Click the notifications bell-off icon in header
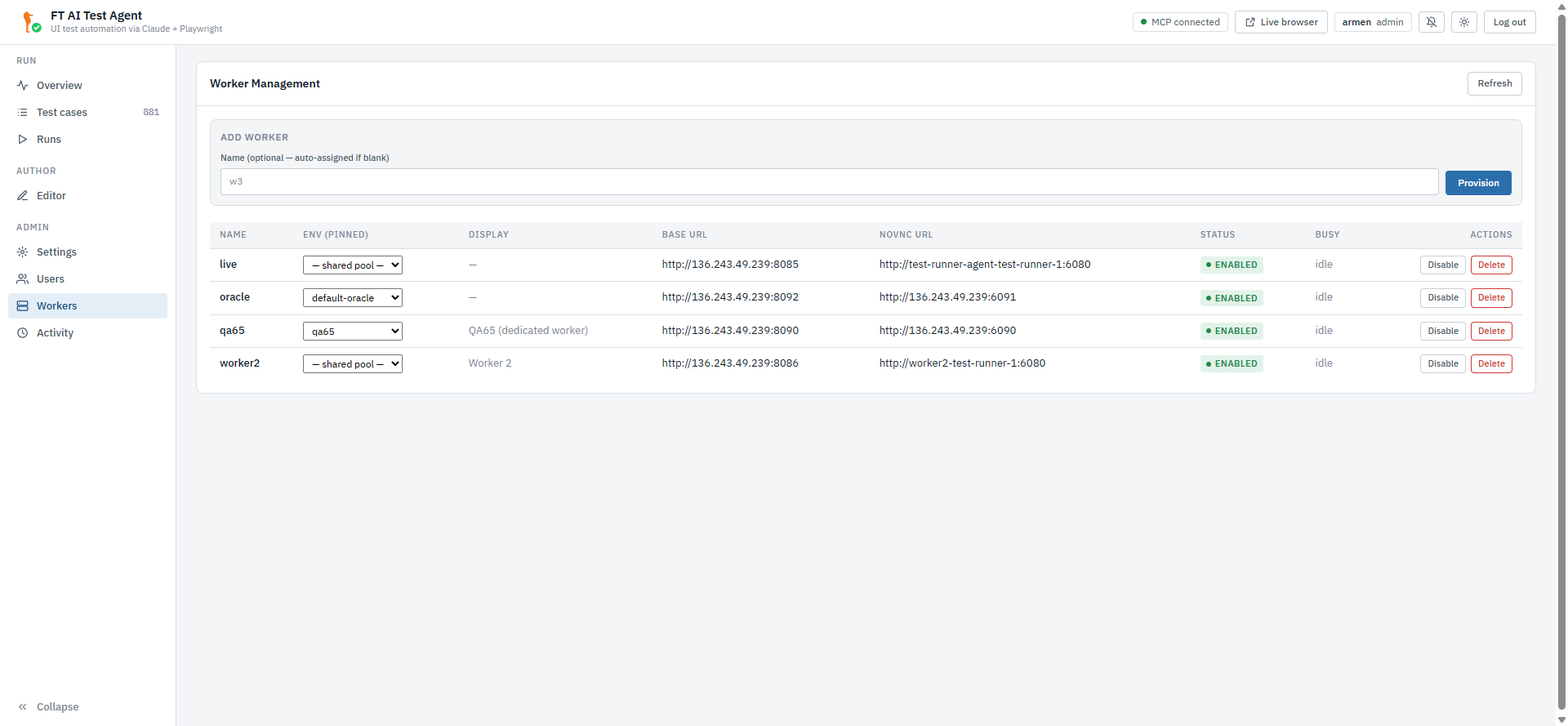The height and width of the screenshot is (726, 1568). point(1431,22)
